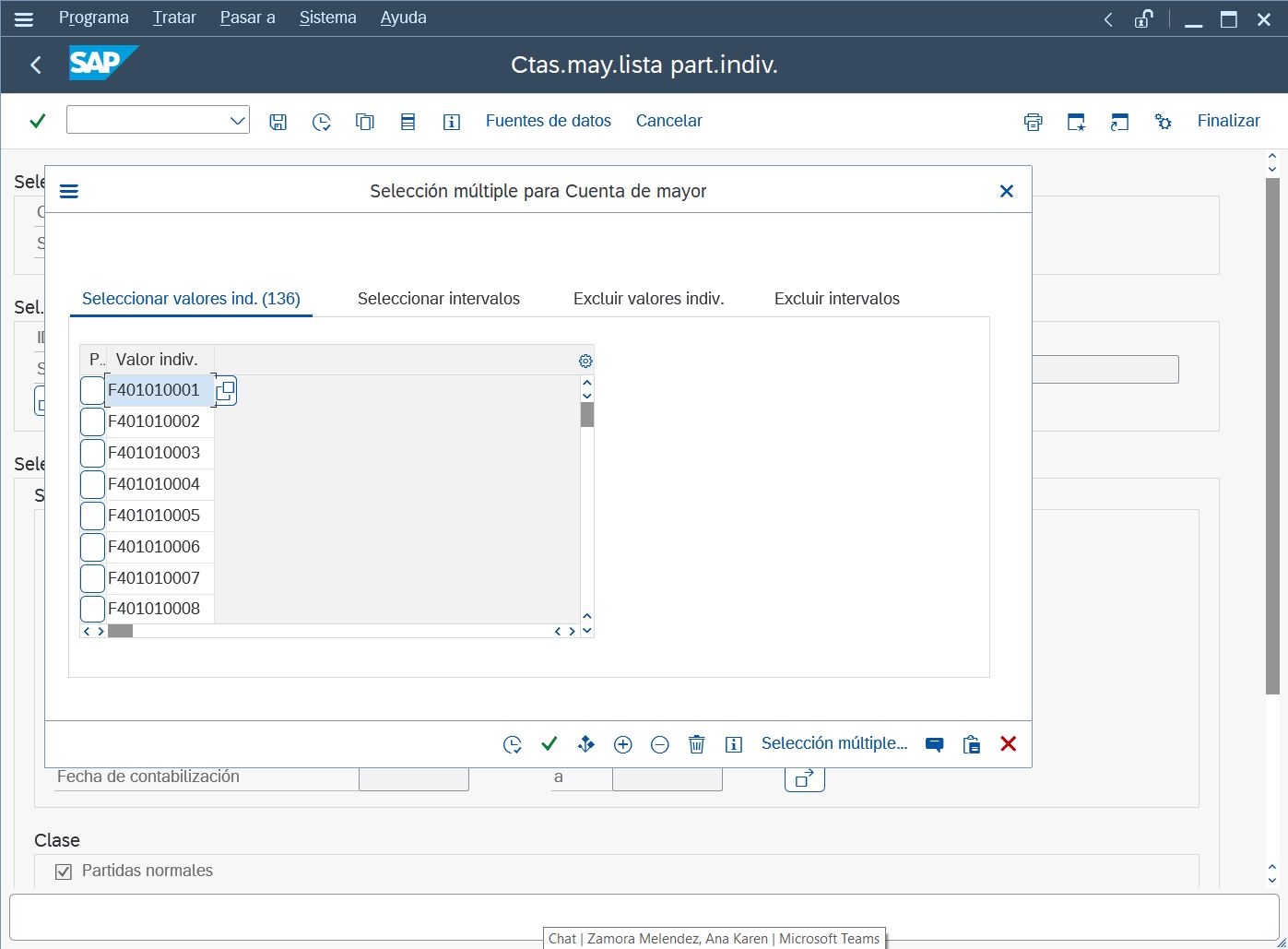This screenshot has height=949, width=1288.
Task: Open value help next to F401010001
Action: point(226,390)
